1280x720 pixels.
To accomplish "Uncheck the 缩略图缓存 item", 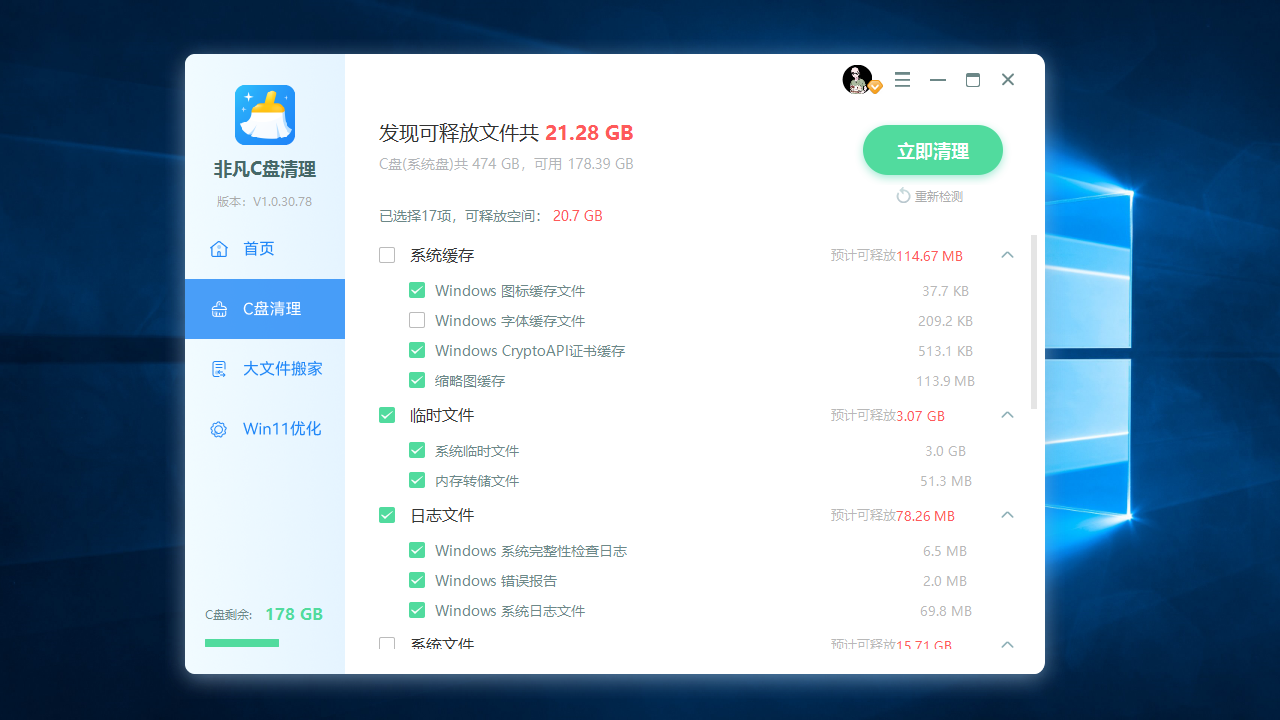I will 417,380.
